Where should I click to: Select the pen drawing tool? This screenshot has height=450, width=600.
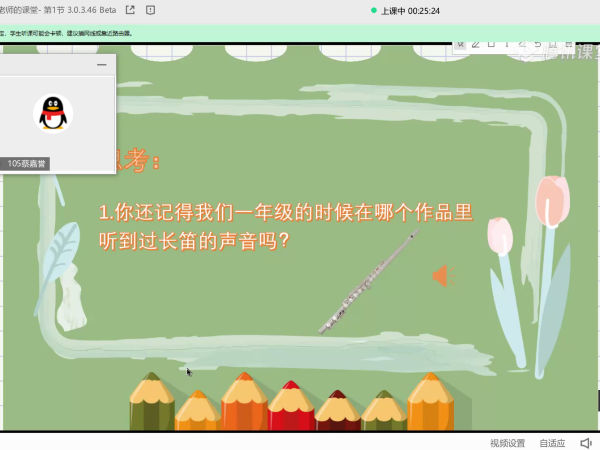coord(476,44)
